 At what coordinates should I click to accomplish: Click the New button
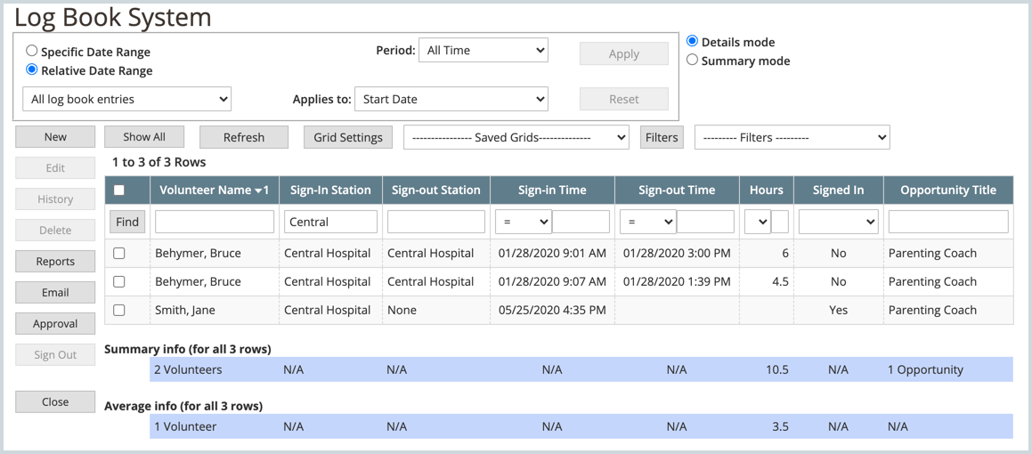click(x=55, y=137)
